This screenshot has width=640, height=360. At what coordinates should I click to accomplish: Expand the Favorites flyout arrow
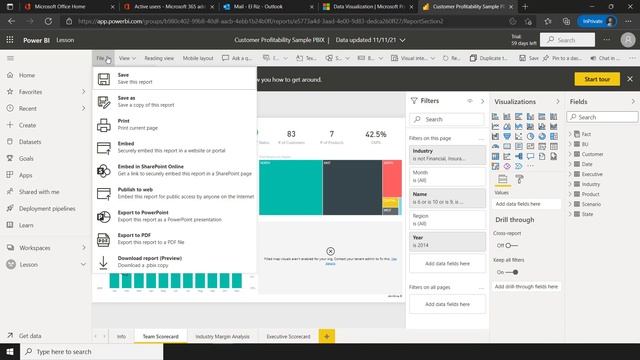click(x=83, y=92)
